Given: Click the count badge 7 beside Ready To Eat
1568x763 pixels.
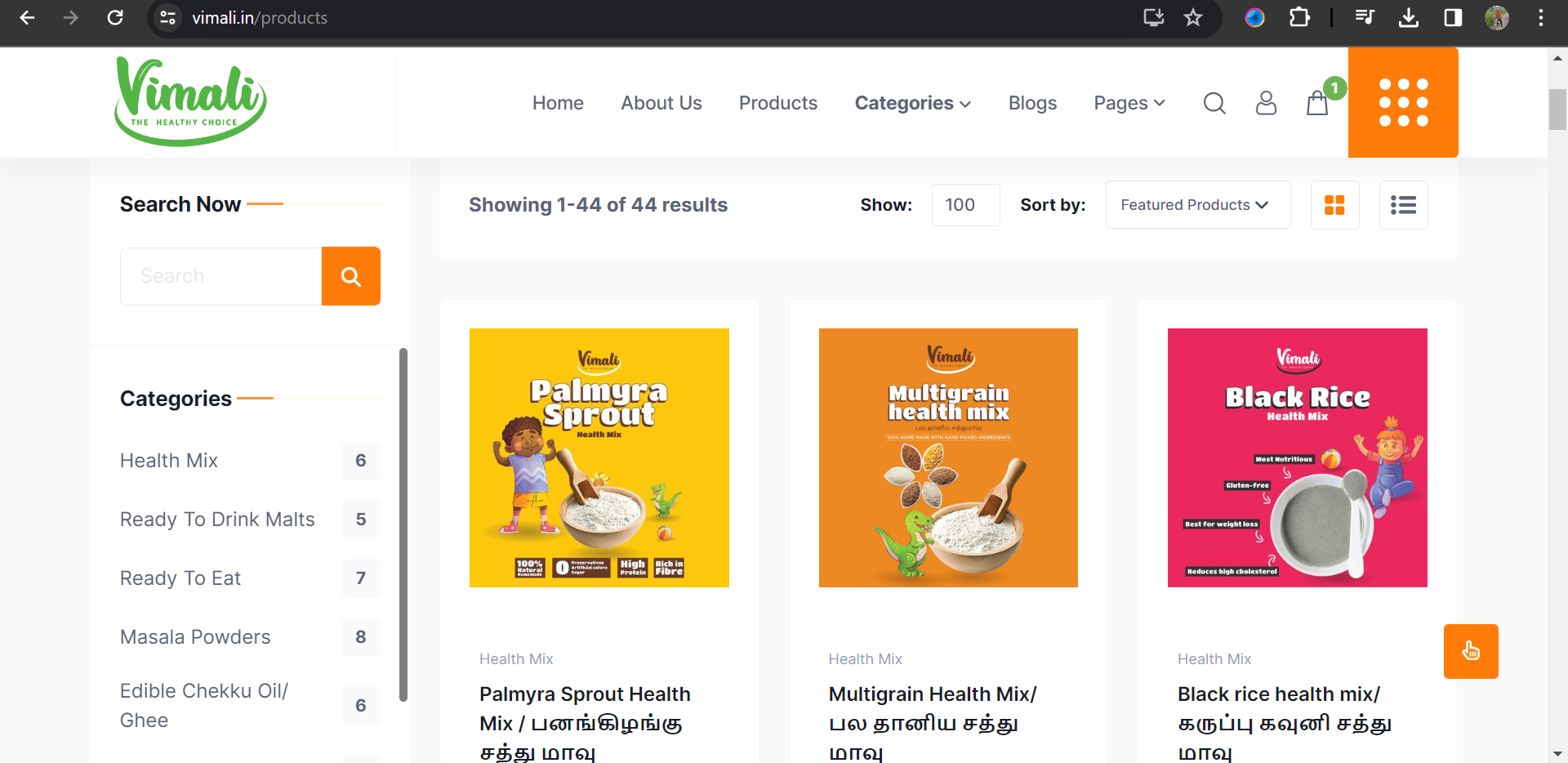Looking at the screenshot, I should pos(361,578).
